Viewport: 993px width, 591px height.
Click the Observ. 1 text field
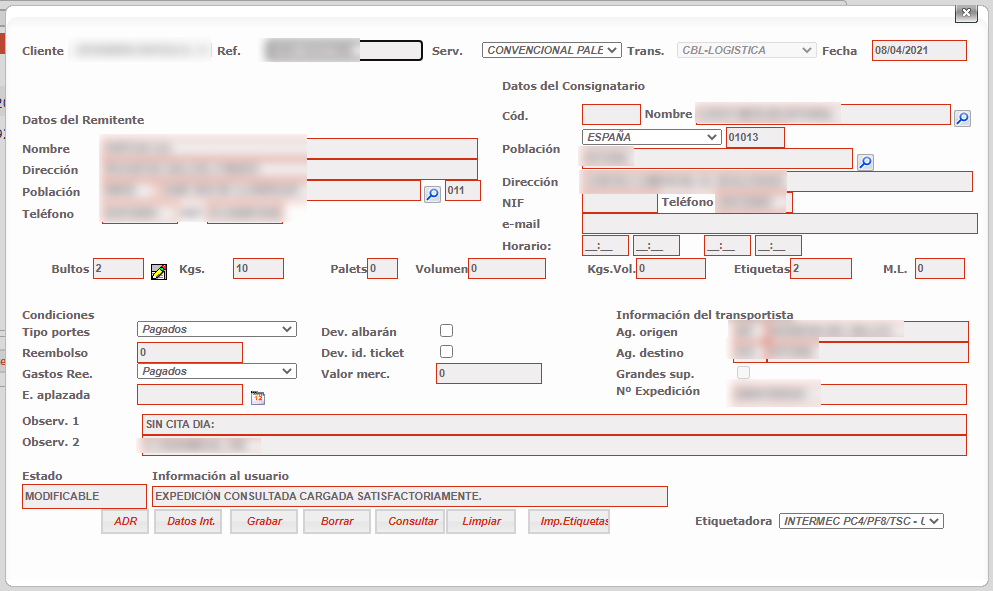click(x=554, y=424)
